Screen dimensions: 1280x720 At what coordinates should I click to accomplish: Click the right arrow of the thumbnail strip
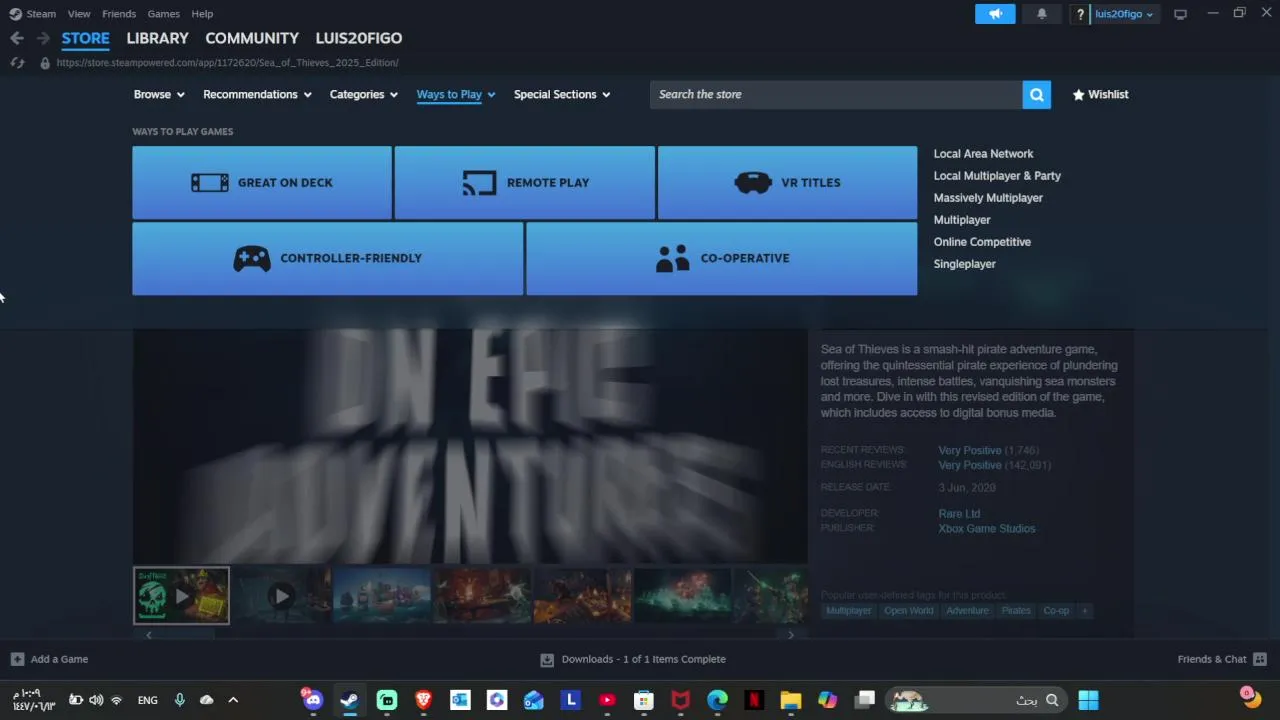tap(791, 634)
